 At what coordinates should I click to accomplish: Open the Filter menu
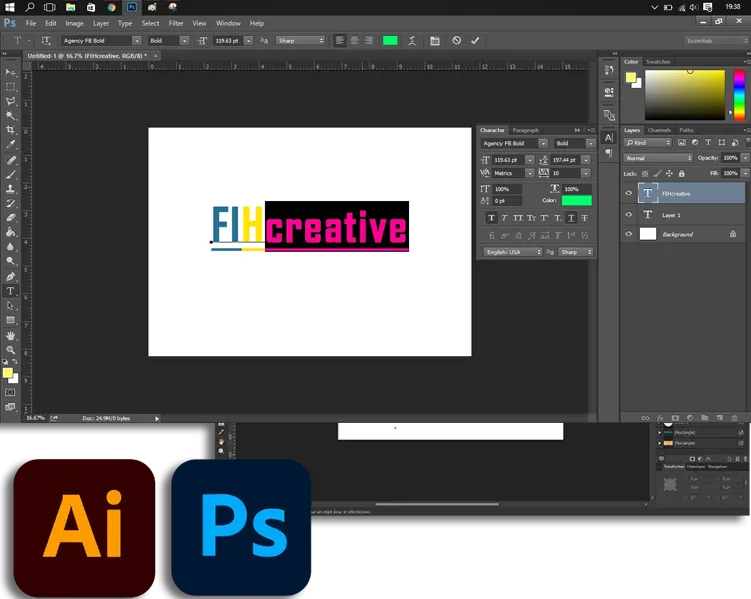click(x=176, y=23)
